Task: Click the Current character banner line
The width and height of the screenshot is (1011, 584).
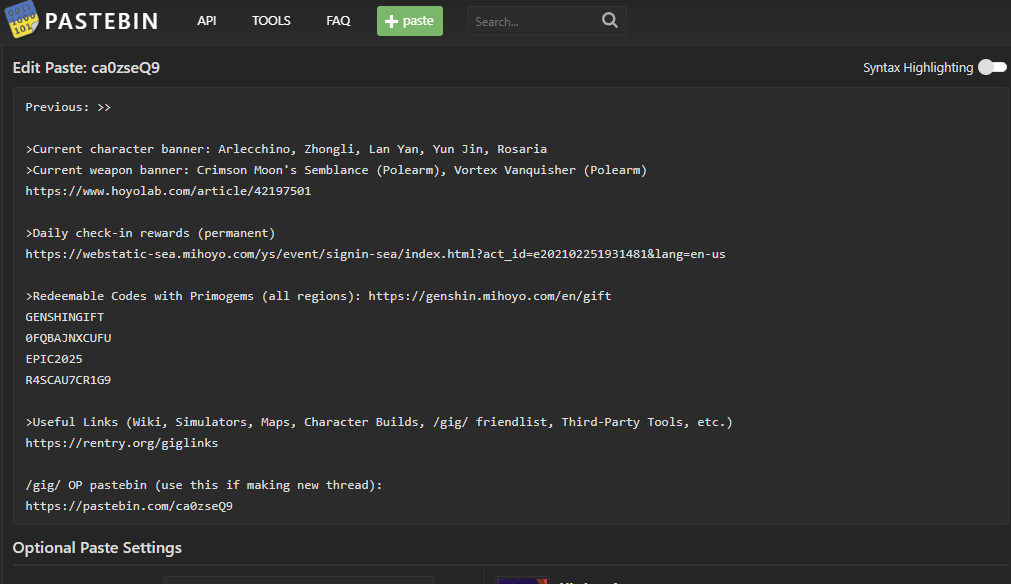Action: click(x=286, y=149)
